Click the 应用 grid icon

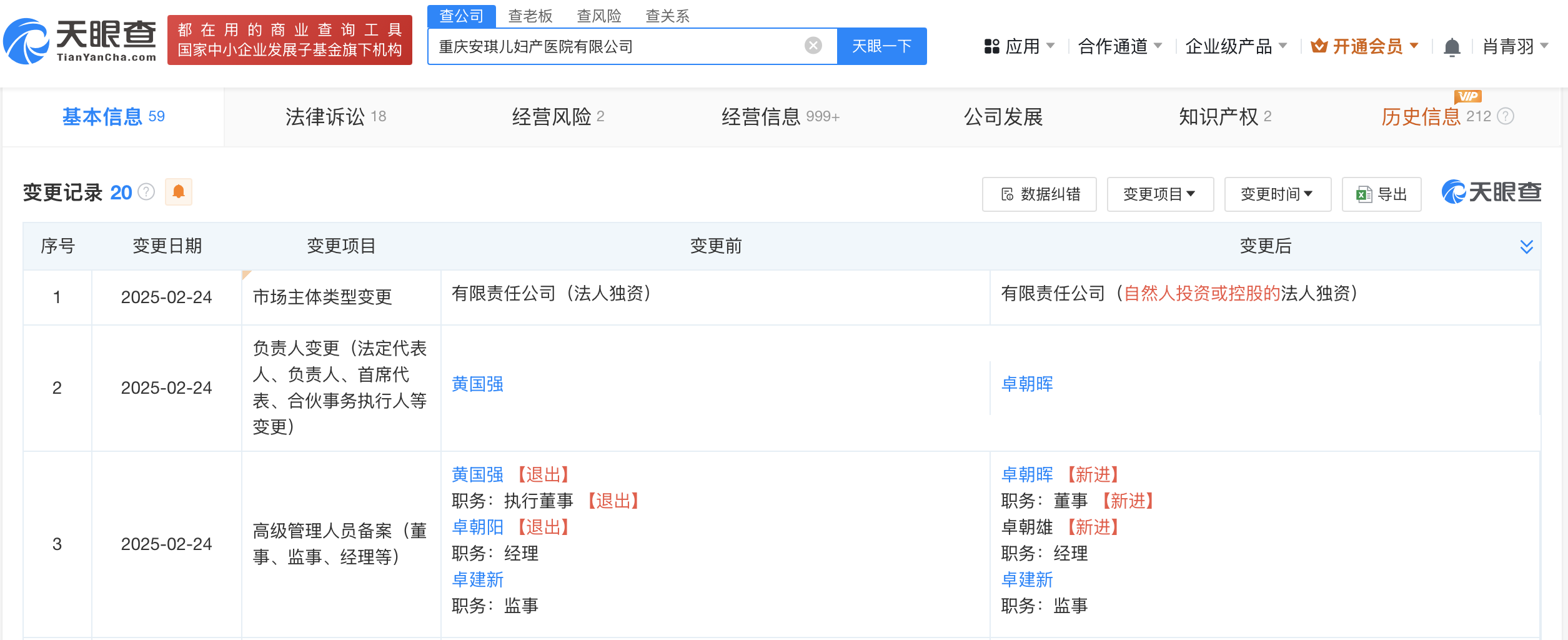pos(991,46)
